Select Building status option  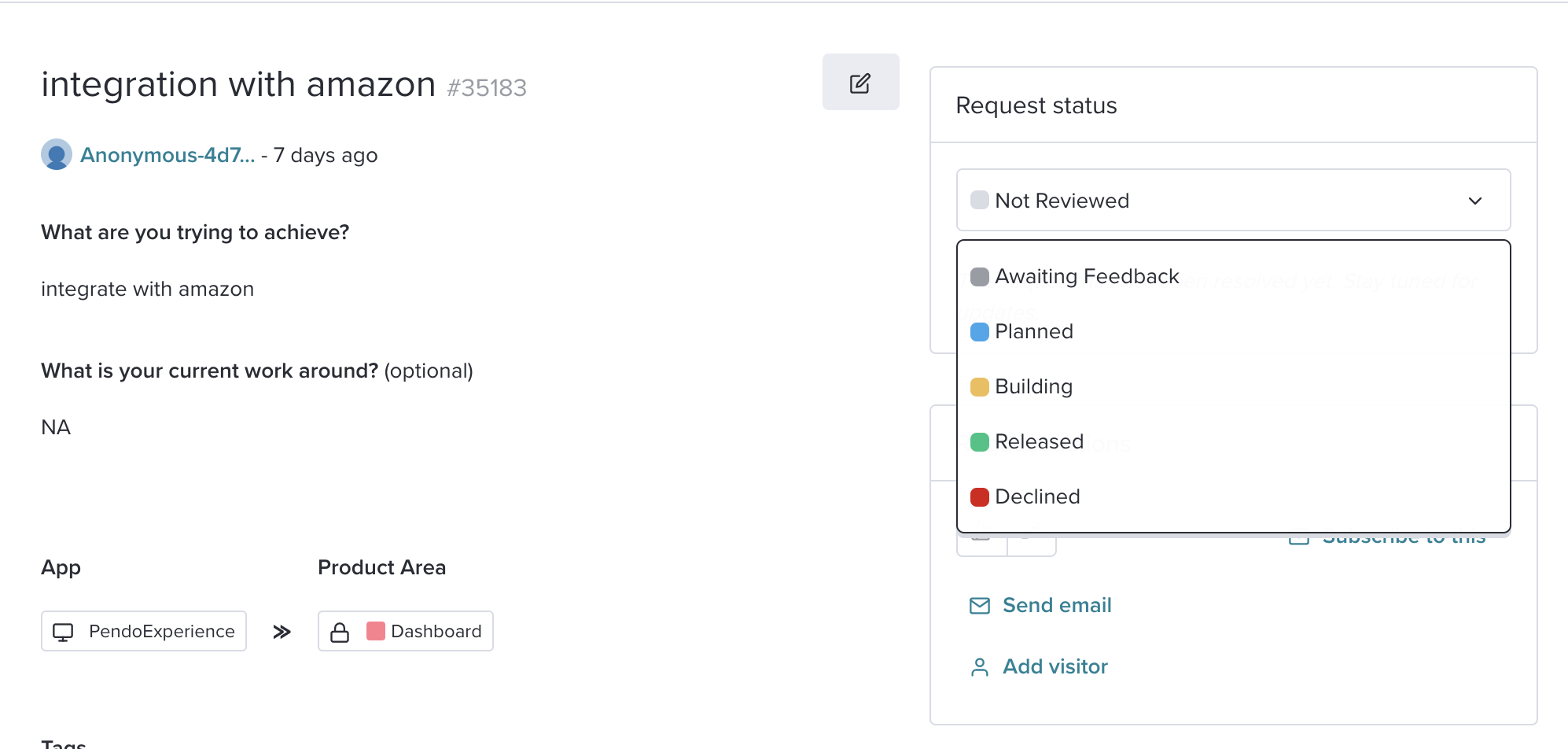click(1233, 386)
